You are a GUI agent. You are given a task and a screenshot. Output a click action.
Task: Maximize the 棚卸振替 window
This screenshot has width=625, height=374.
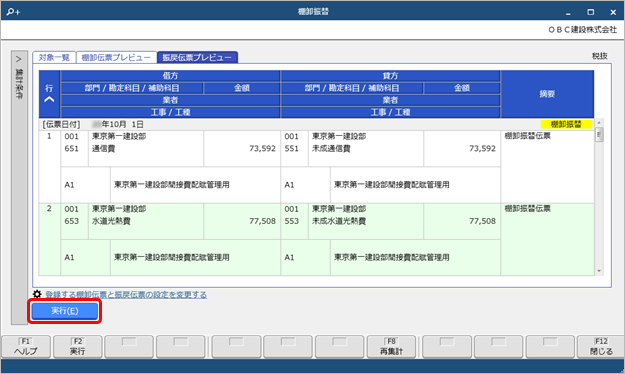point(591,12)
